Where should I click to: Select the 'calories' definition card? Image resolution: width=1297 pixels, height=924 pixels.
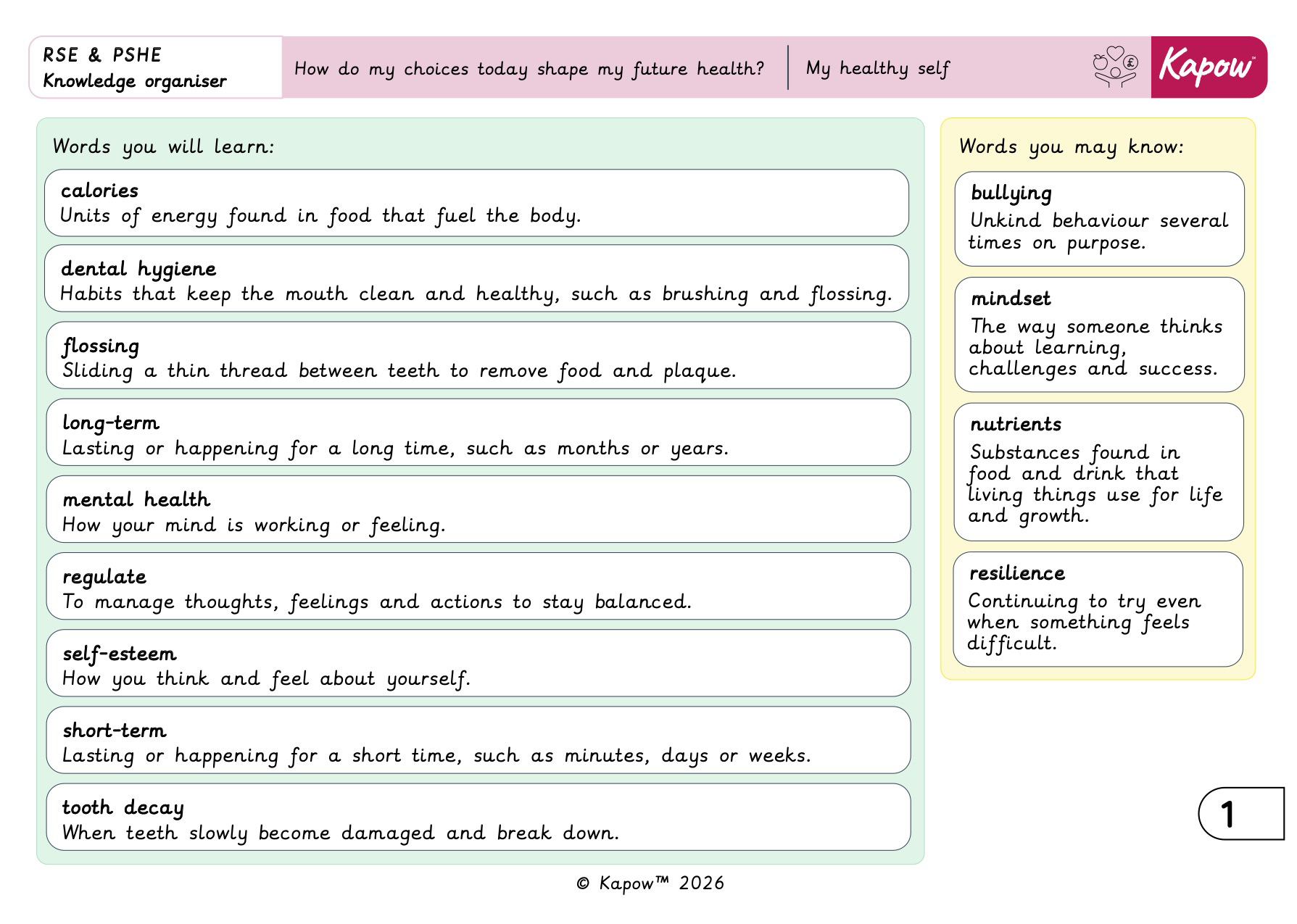pos(476,203)
